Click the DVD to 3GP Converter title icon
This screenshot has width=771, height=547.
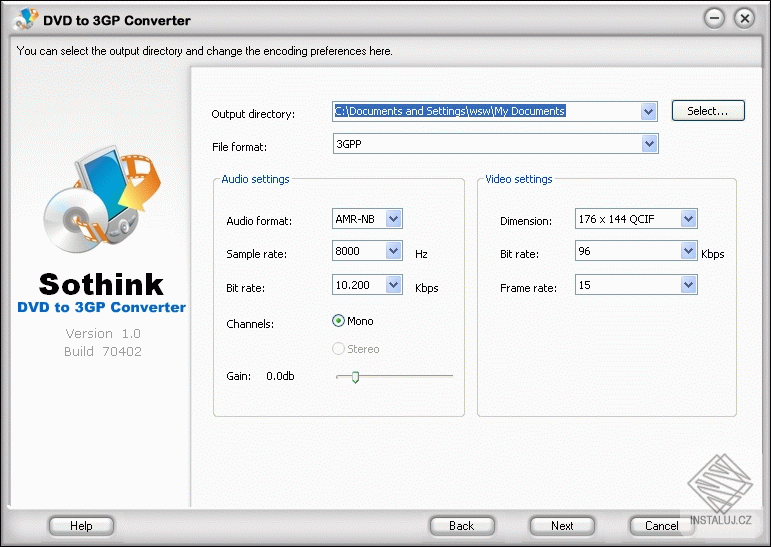(x=26, y=19)
